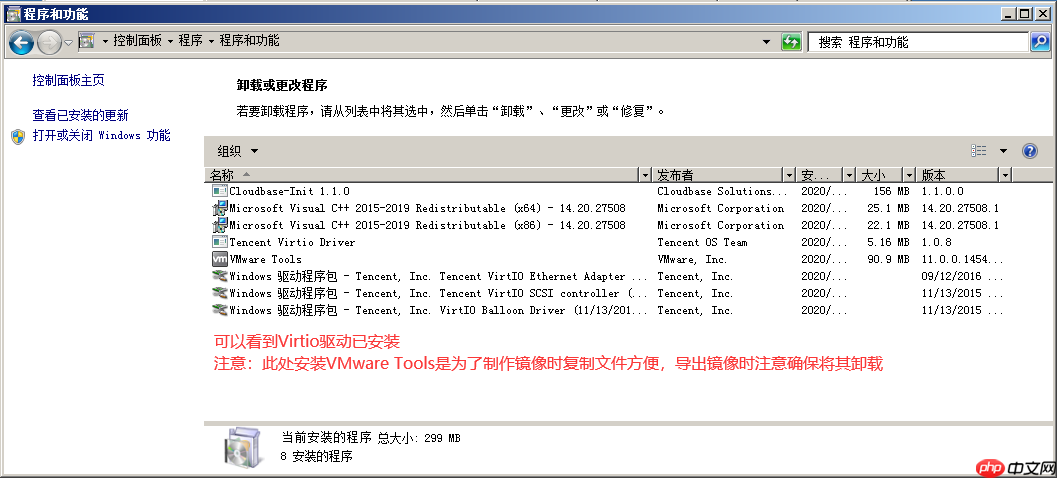The image size is (1057, 478).
Task: Click the window title bar program icon
Action: pyautogui.click(x=13, y=13)
